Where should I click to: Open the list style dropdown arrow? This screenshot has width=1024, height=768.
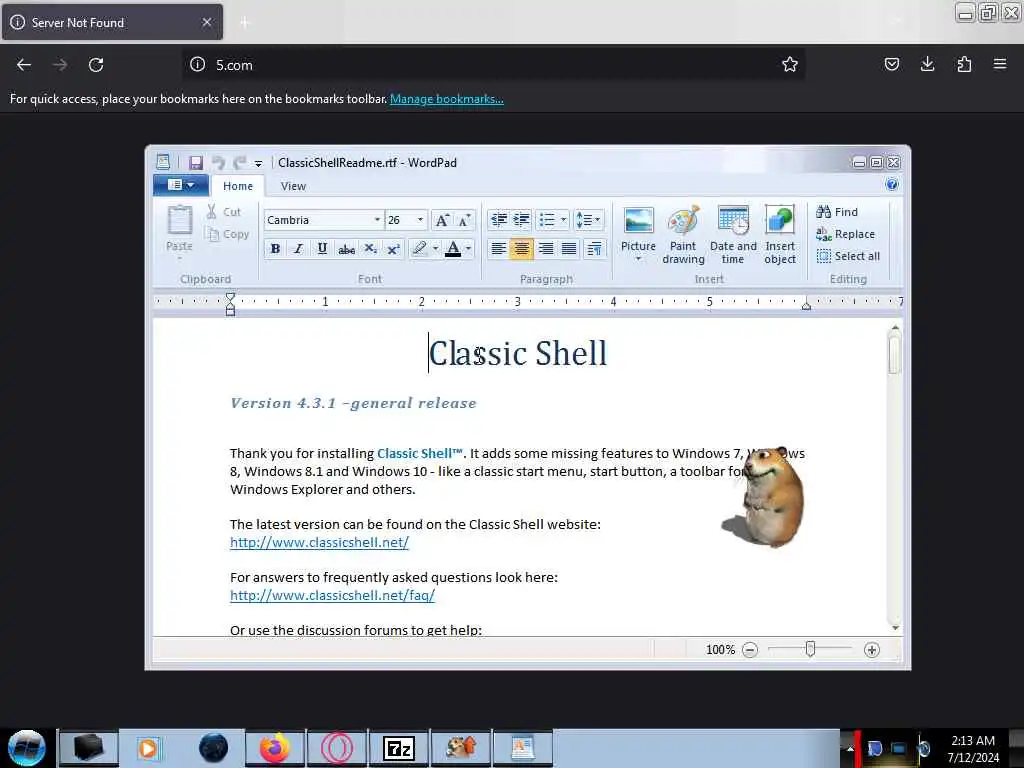click(564, 220)
